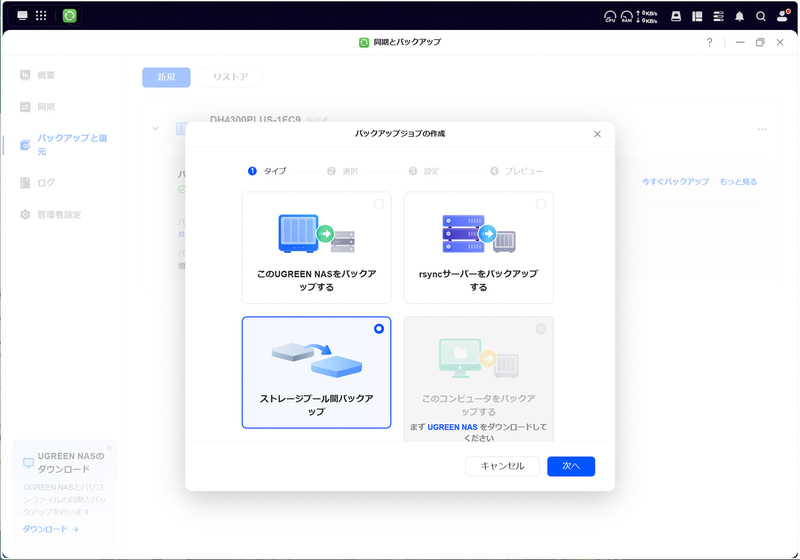Viewport: 800px width, 560px height.
Task: Open ログ in the sidebar
Action: pos(46,183)
